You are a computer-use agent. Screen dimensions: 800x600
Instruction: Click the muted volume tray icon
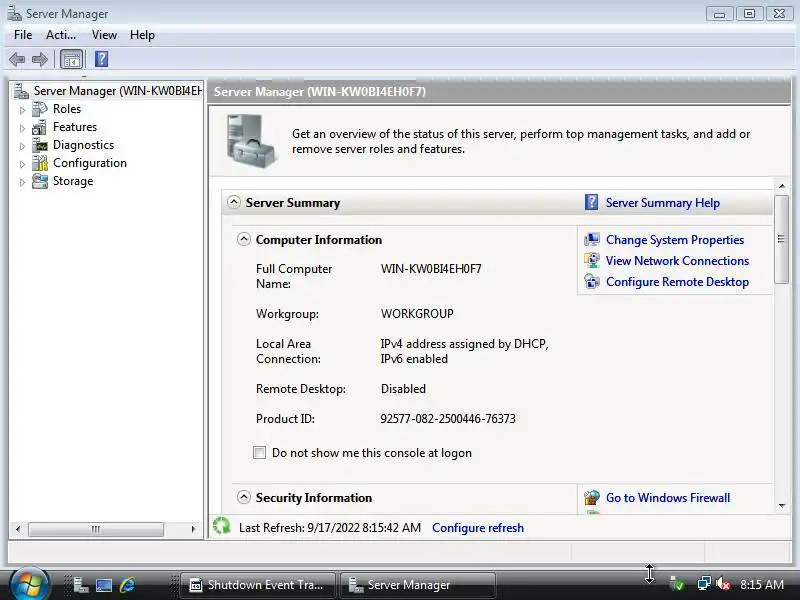[723, 584]
